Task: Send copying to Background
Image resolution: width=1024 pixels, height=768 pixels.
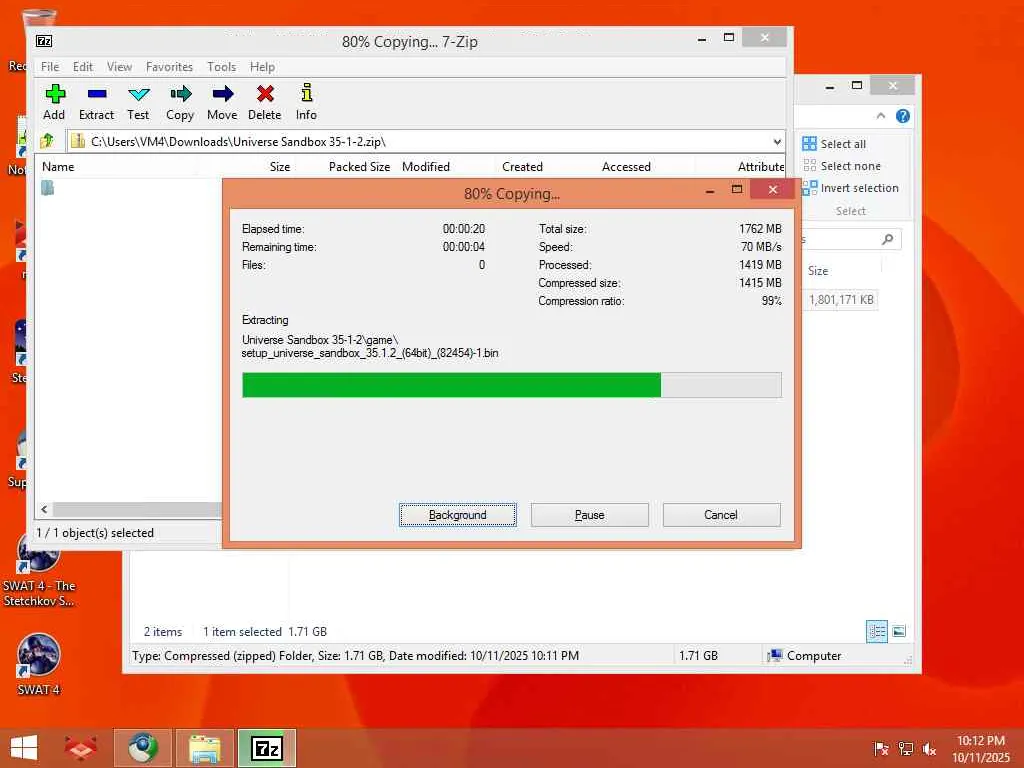Action: pos(458,515)
